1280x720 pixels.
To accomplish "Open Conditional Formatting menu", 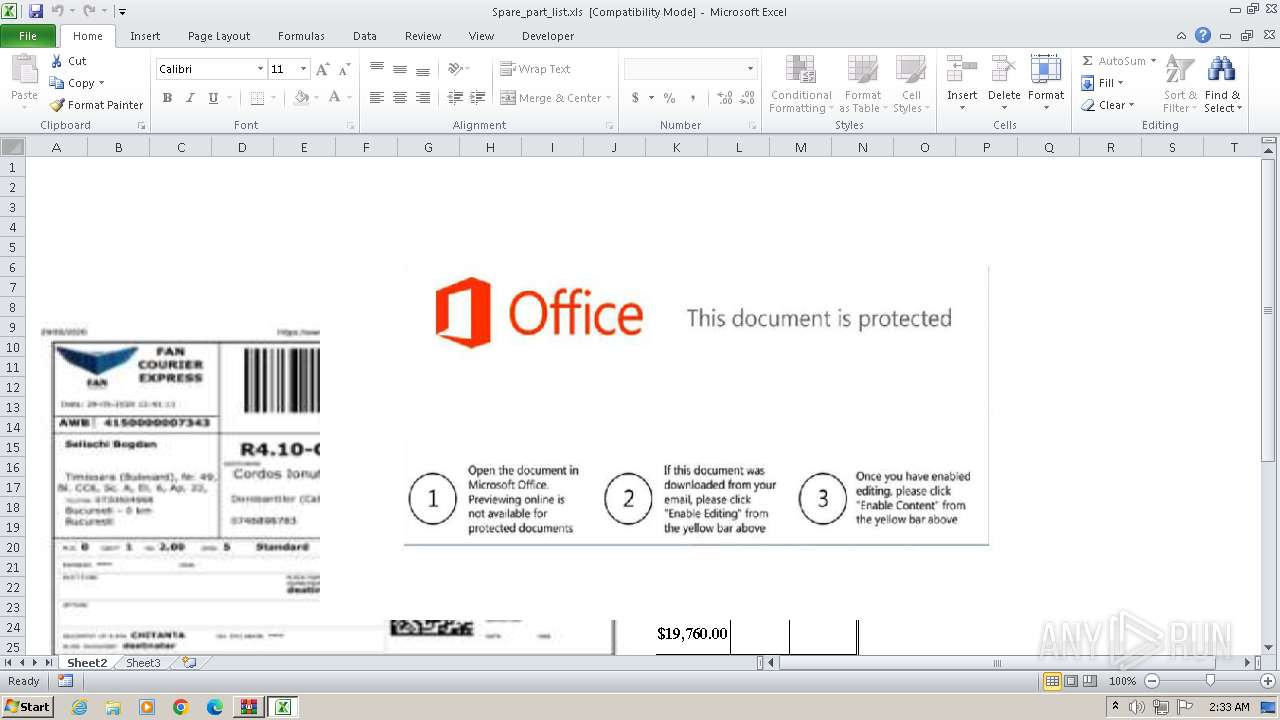I will [x=800, y=84].
